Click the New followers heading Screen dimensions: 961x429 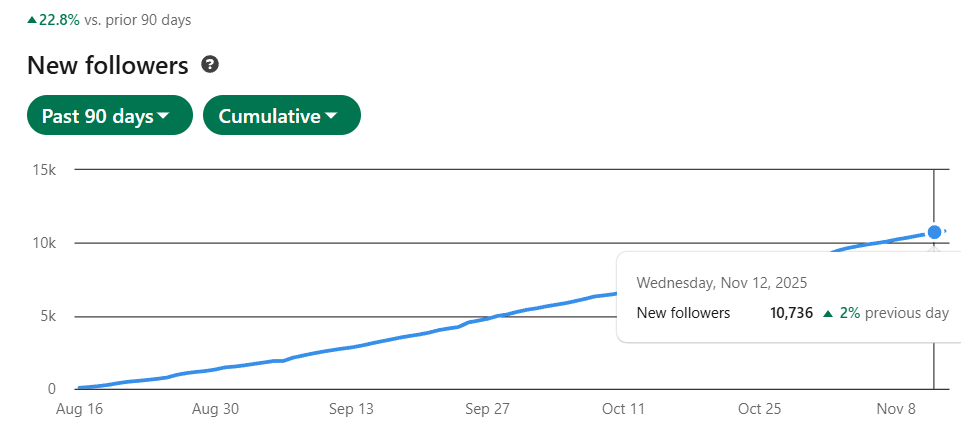click(x=108, y=65)
